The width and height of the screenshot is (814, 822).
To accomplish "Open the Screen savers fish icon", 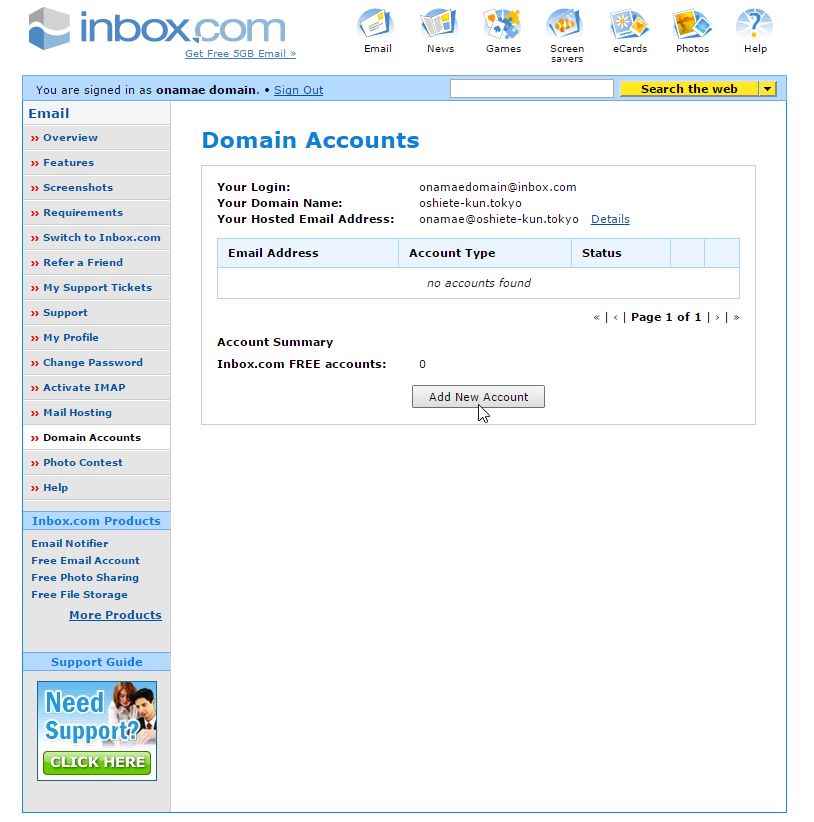I will pos(566,25).
